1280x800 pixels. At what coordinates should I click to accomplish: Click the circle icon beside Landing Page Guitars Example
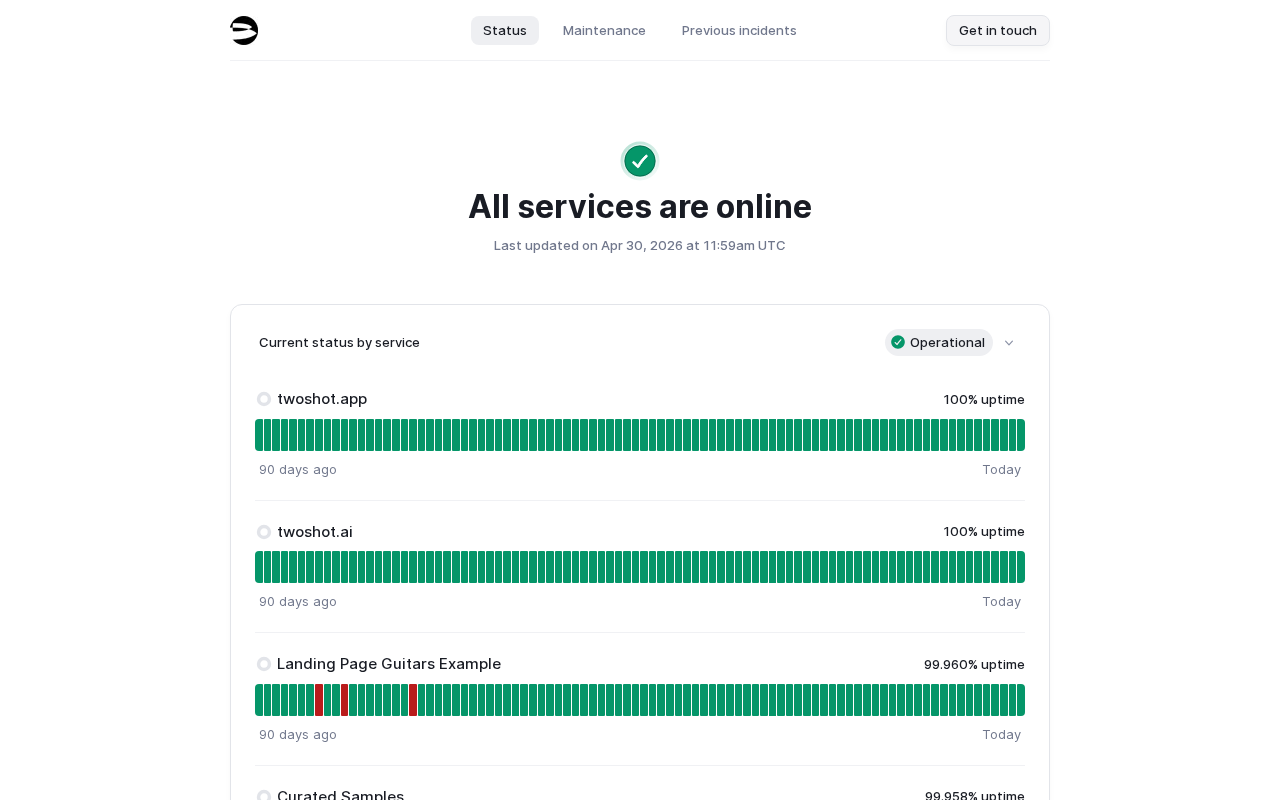click(264, 664)
